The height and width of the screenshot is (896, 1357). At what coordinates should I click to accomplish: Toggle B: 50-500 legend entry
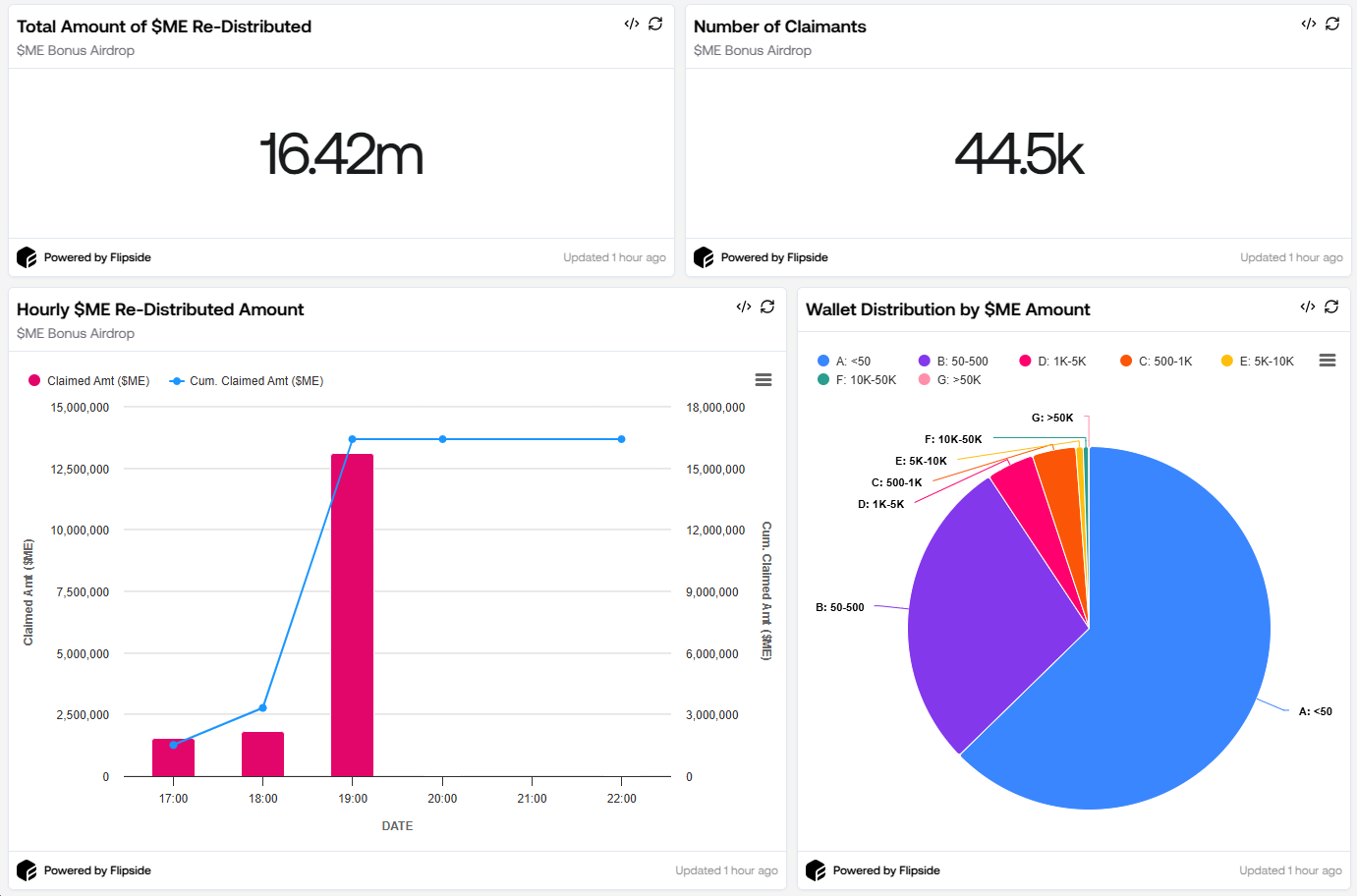click(x=953, y=362)
